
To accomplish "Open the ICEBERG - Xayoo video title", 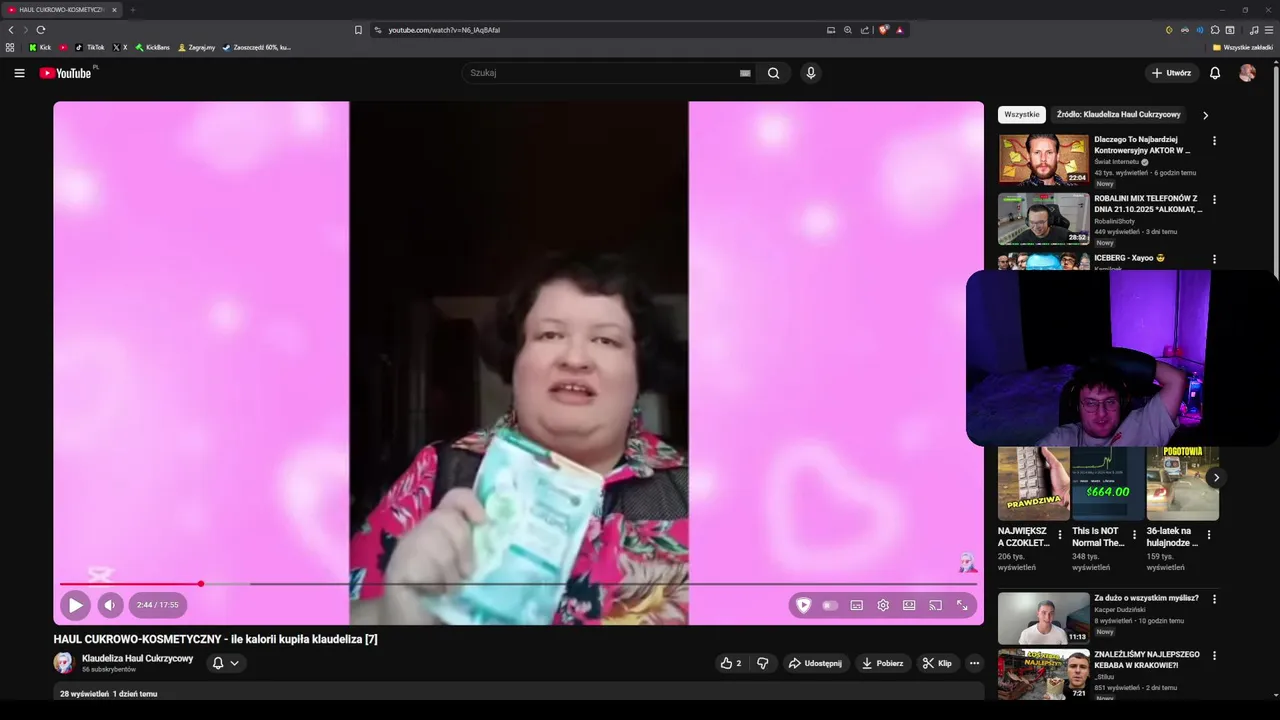I will (x=1130, y=258).
